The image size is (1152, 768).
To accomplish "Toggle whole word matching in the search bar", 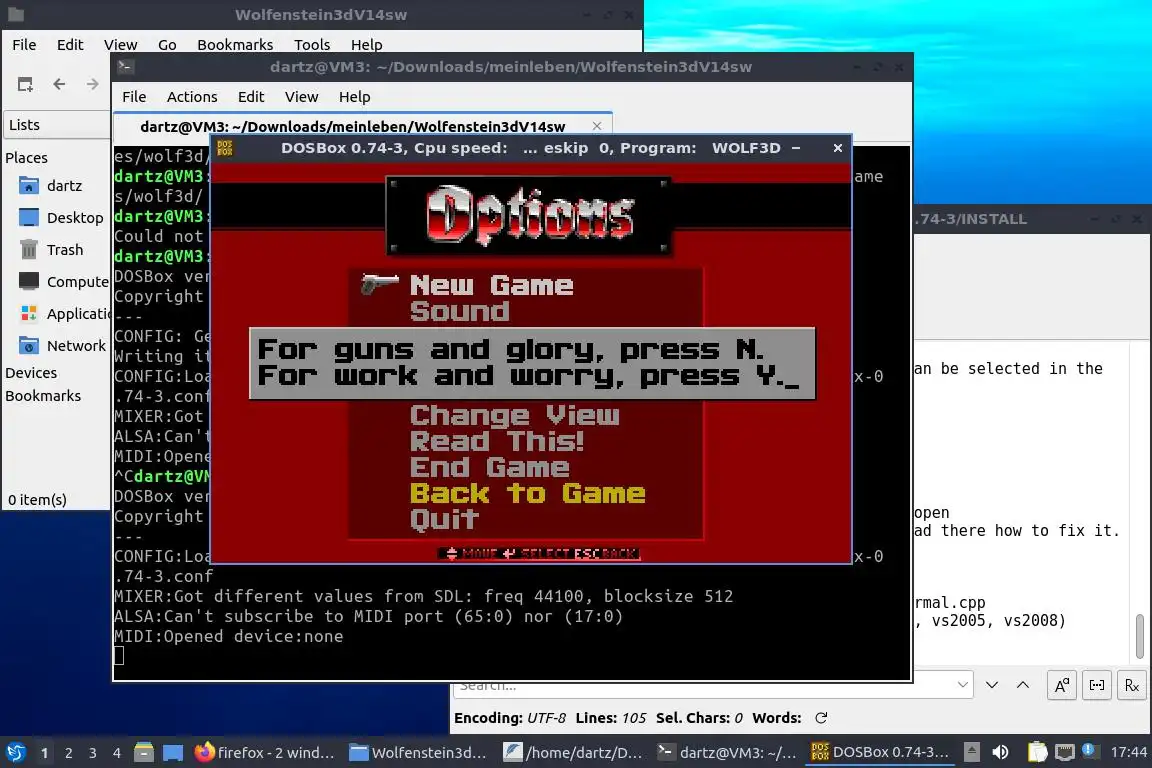I will [x=1097, y=685].
